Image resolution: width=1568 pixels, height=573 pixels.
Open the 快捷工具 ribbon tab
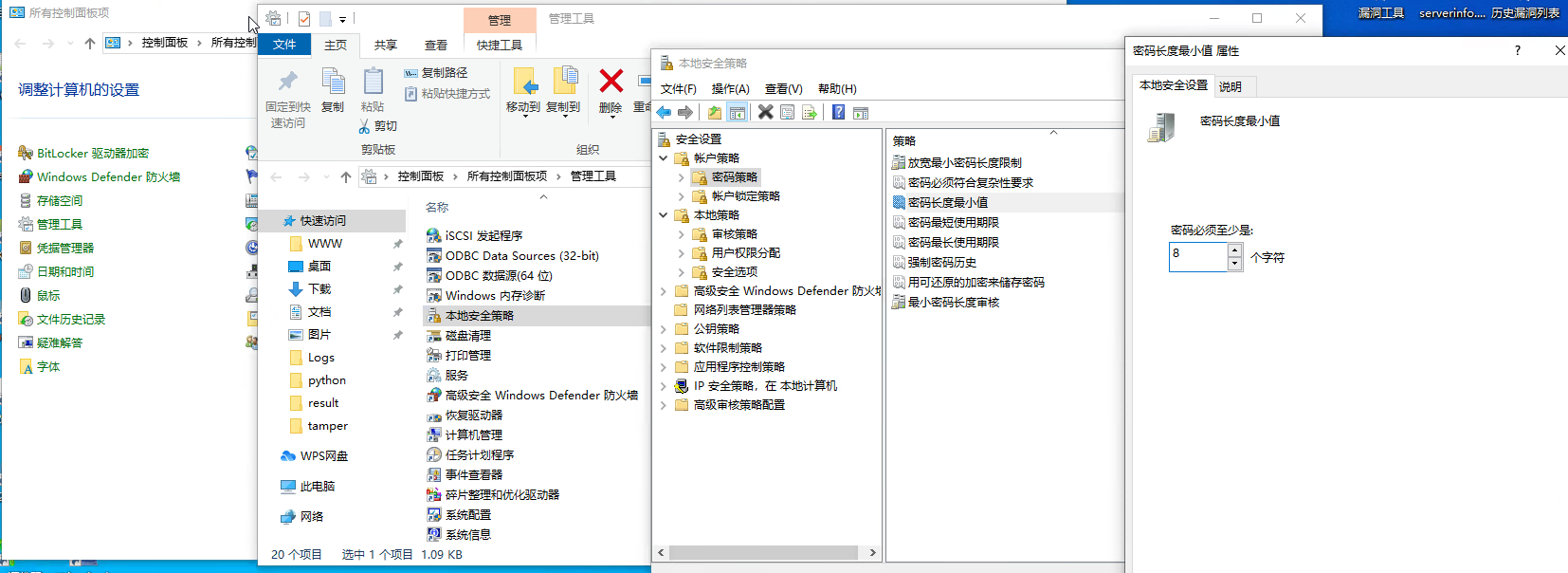coord(500,45)
